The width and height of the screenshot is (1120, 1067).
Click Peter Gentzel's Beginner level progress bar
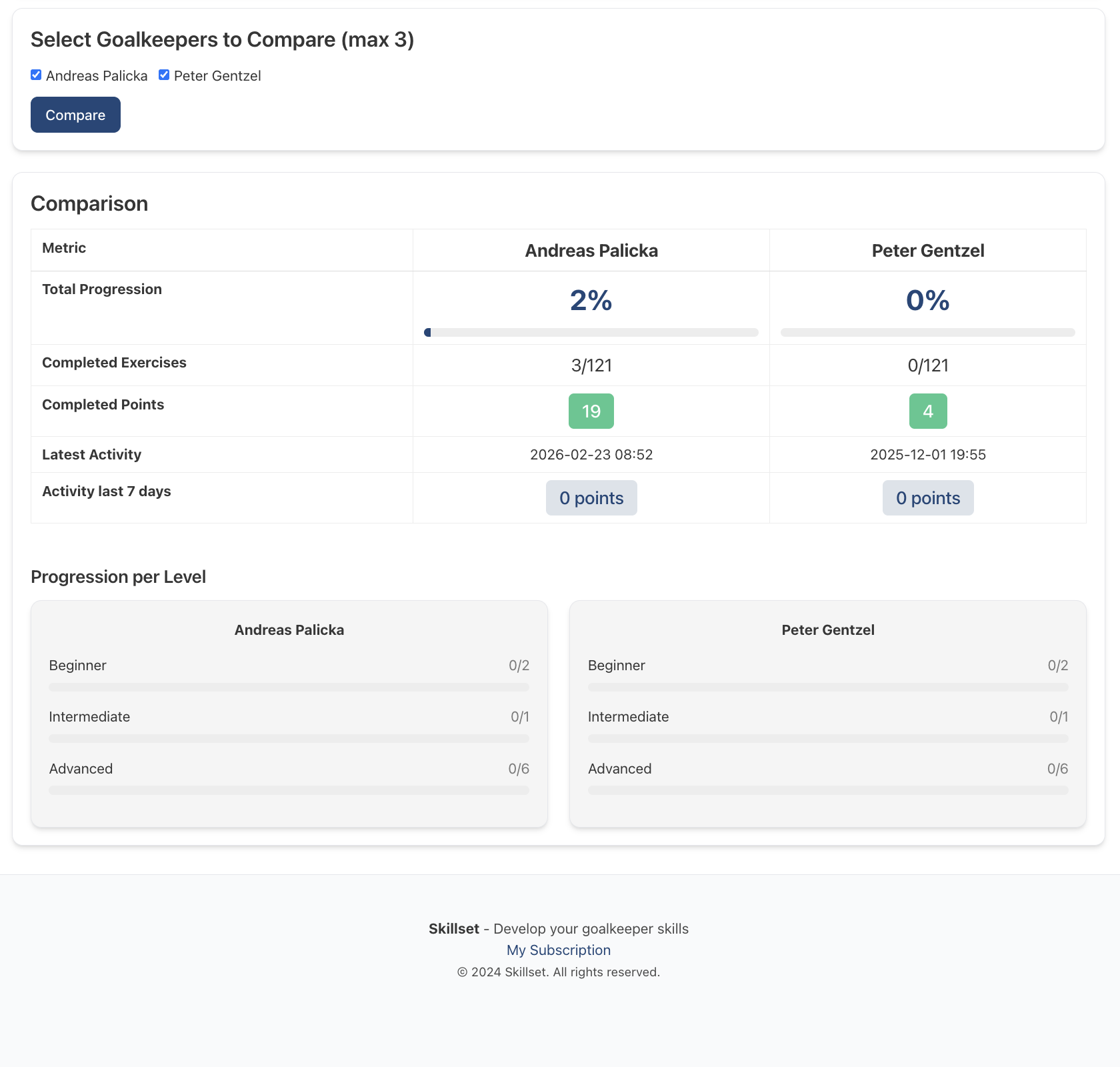tap(828, 687)
